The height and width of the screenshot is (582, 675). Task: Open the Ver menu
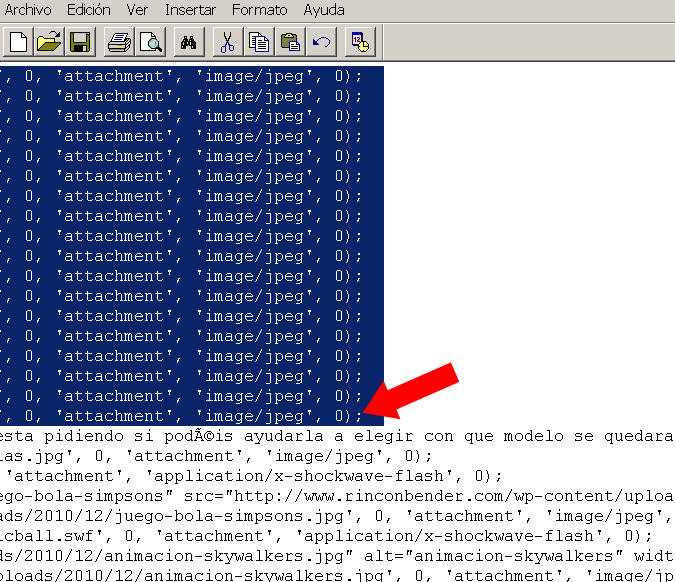coord(138,10)
